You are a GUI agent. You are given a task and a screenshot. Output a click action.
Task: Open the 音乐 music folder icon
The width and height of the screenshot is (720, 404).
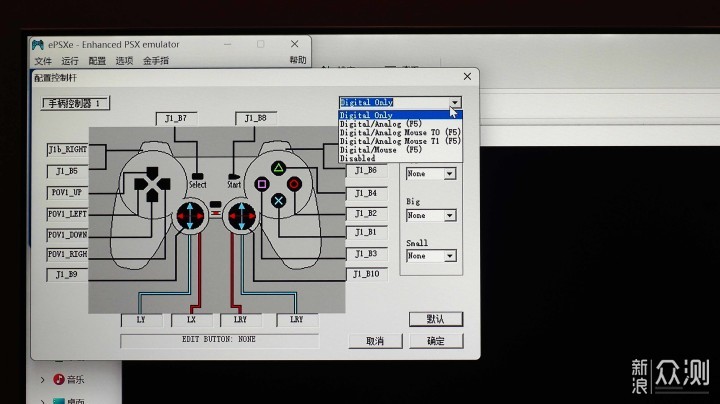[58, 379]
